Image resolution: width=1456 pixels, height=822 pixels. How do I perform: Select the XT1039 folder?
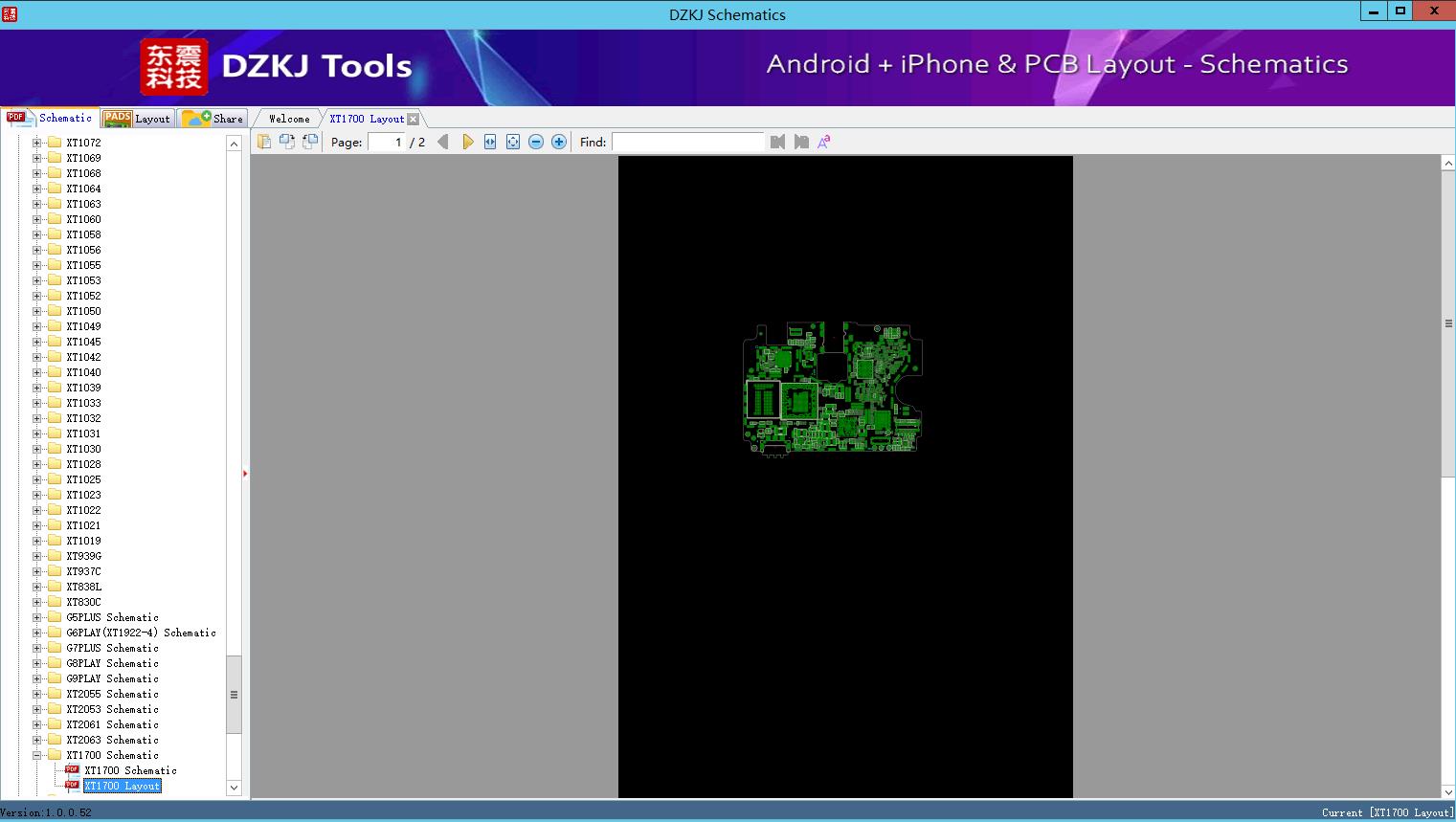(x=83, y=388)
